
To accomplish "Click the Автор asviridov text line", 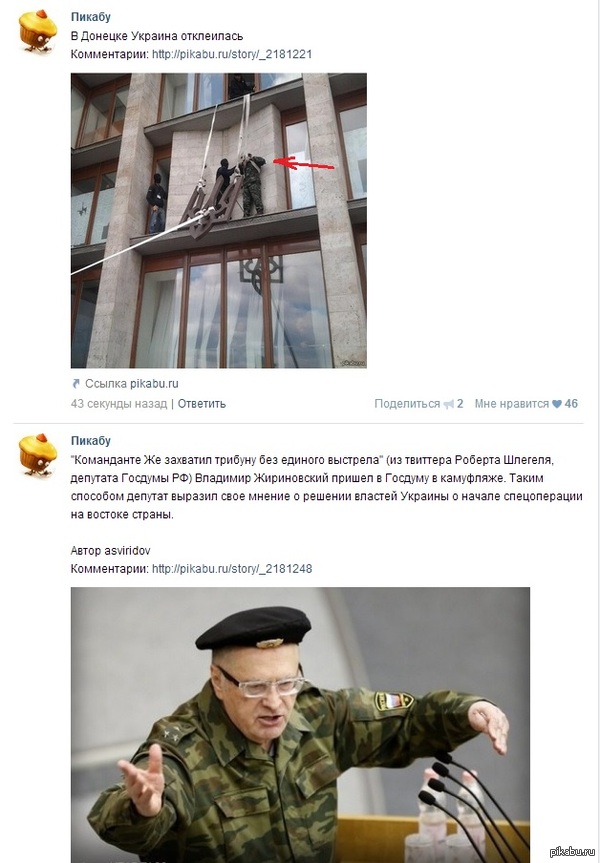I will 110,550.
